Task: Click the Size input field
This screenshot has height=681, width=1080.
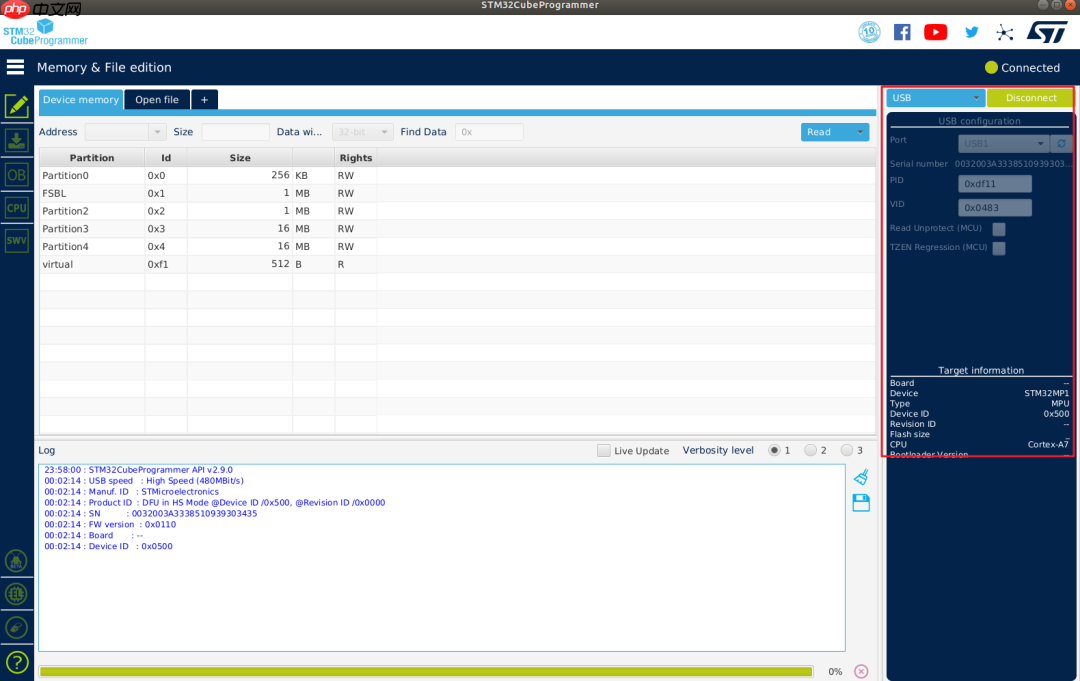Action: pyautogui.click(x=235, y=132)
